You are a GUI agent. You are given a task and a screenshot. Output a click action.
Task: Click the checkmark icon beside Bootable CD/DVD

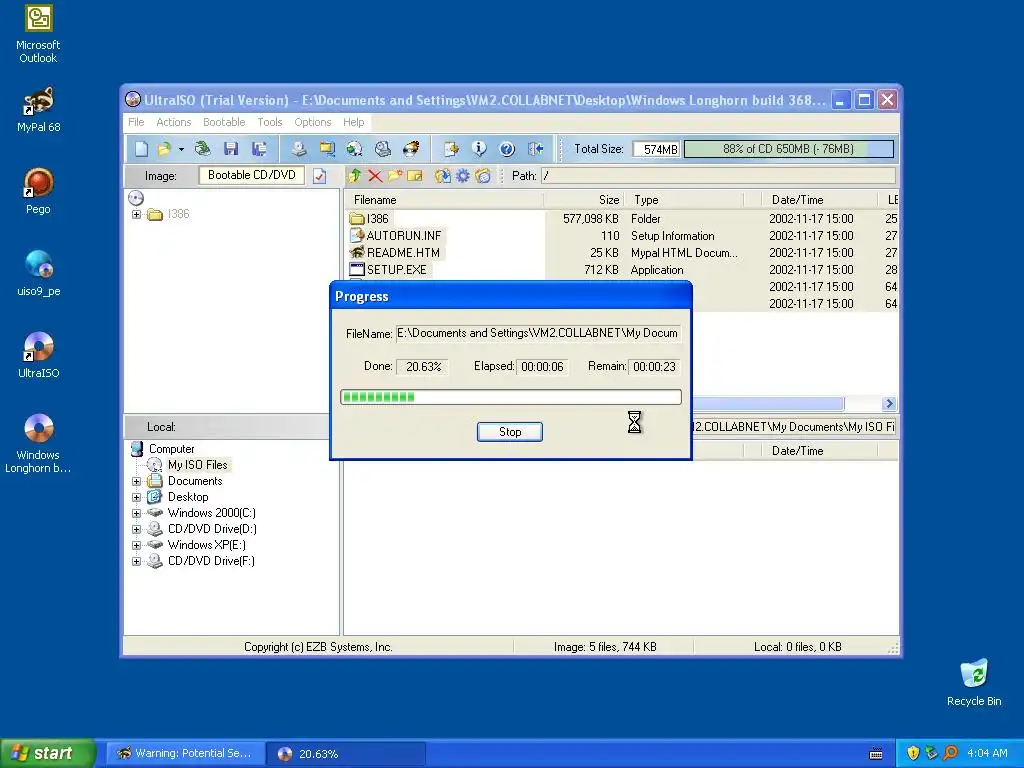coord(319,176)
